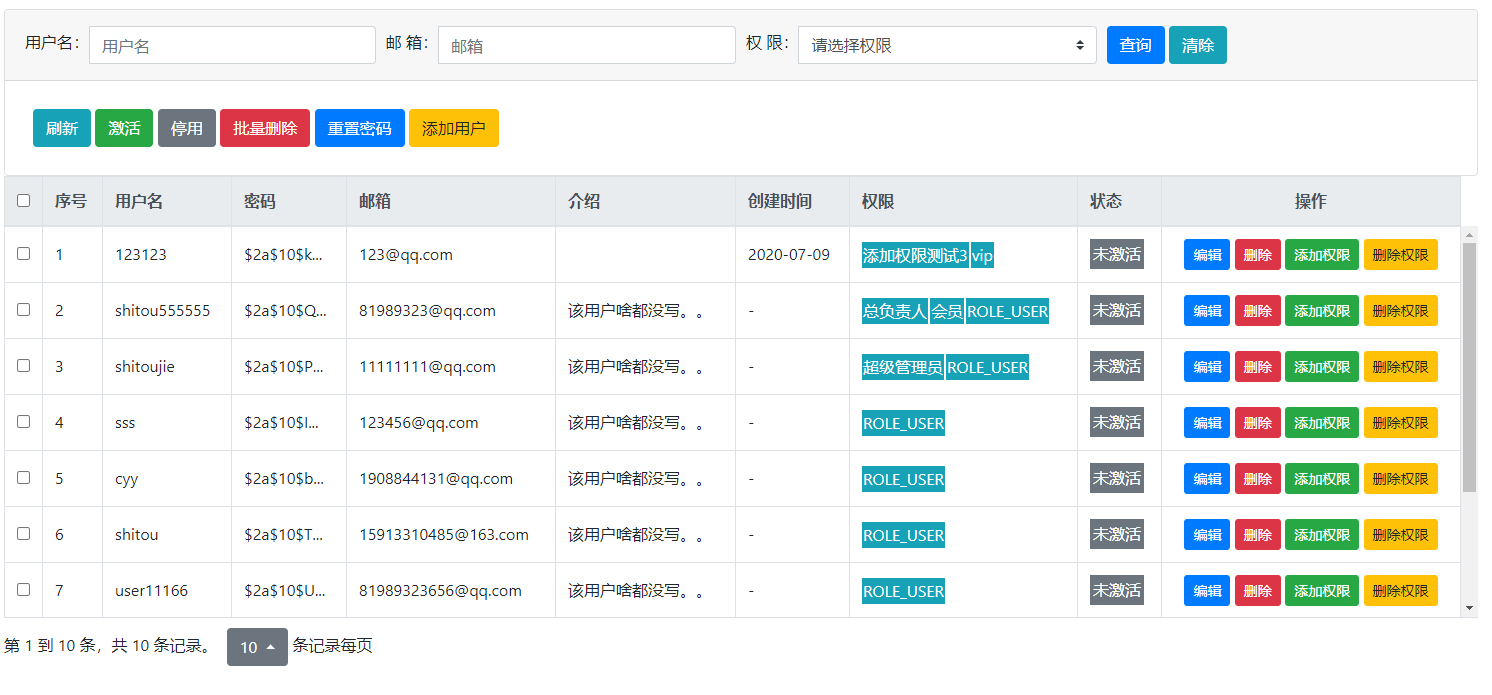Click 删除 for user shitoujie
Viewport: 1492px width, 695px height.
pyautogui.click(x=1258, y=367)
